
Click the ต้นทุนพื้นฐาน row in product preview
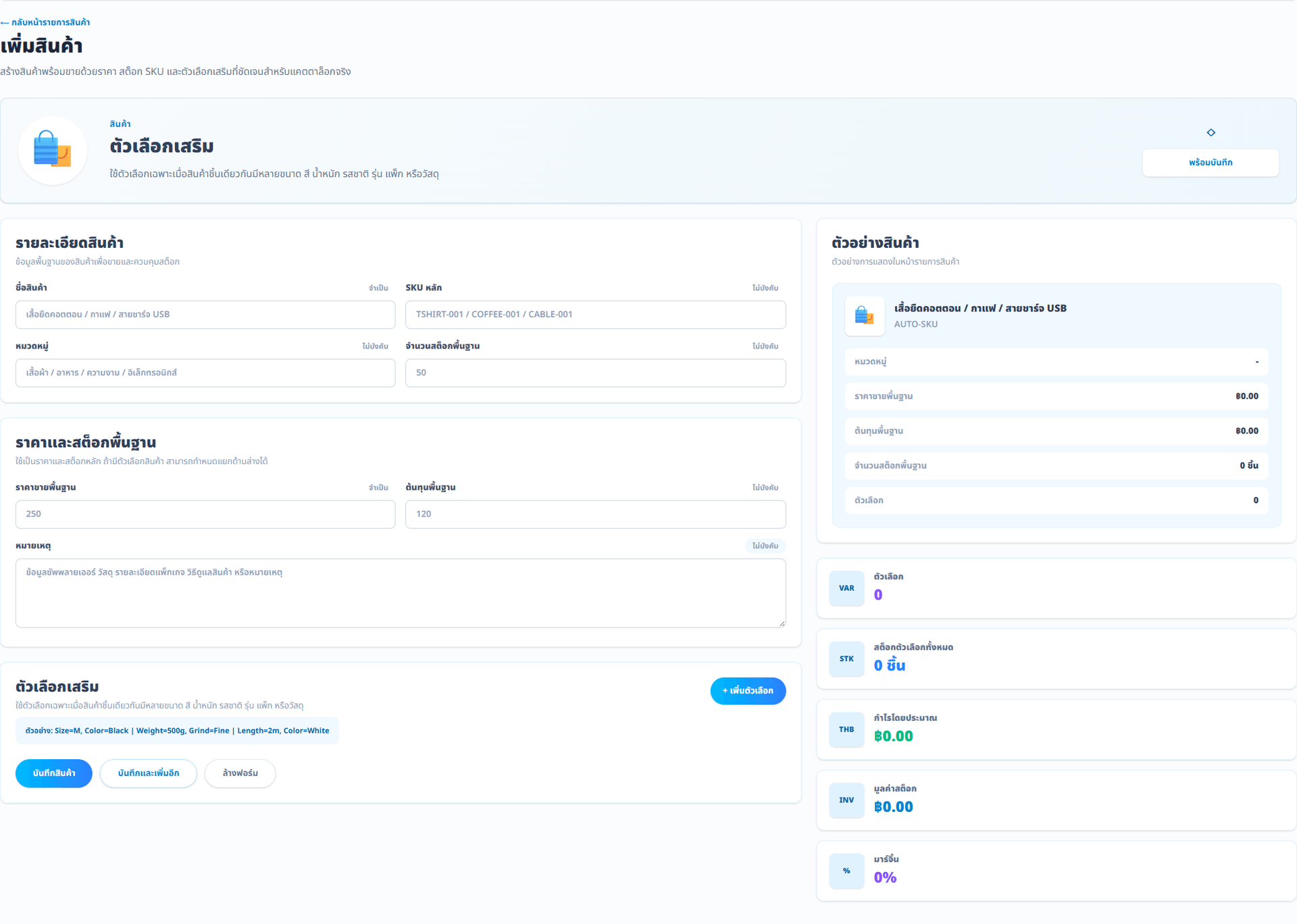point(1057,431)
